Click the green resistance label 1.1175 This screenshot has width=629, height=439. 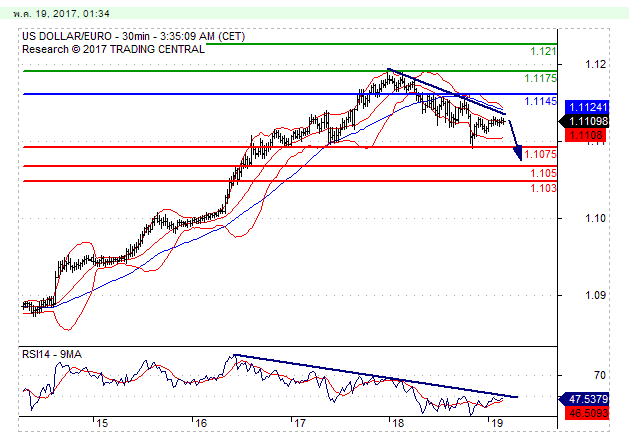(540, 78)
